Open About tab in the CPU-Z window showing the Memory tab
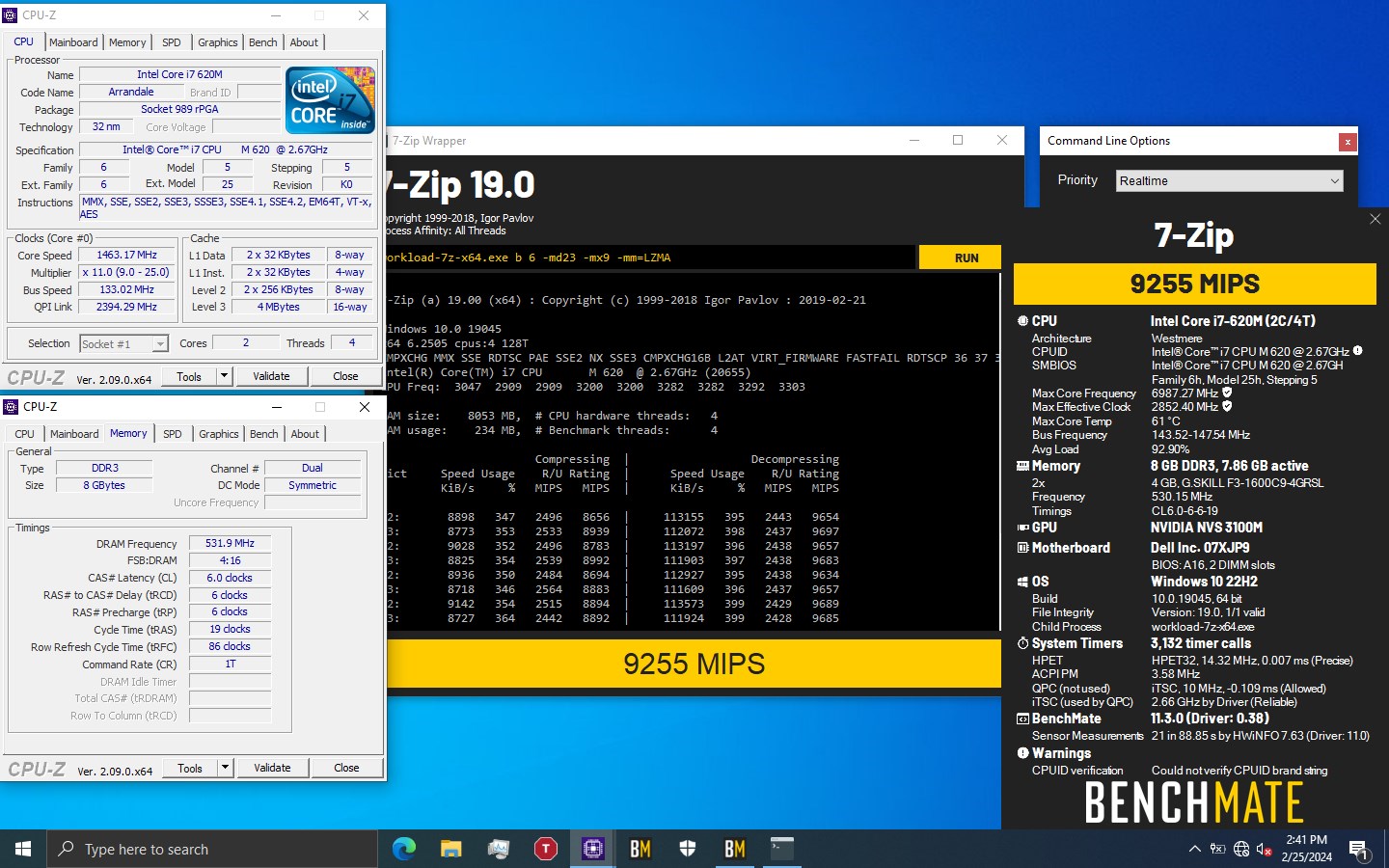This screenshot has height=868, width=1389. coord(305,434)
